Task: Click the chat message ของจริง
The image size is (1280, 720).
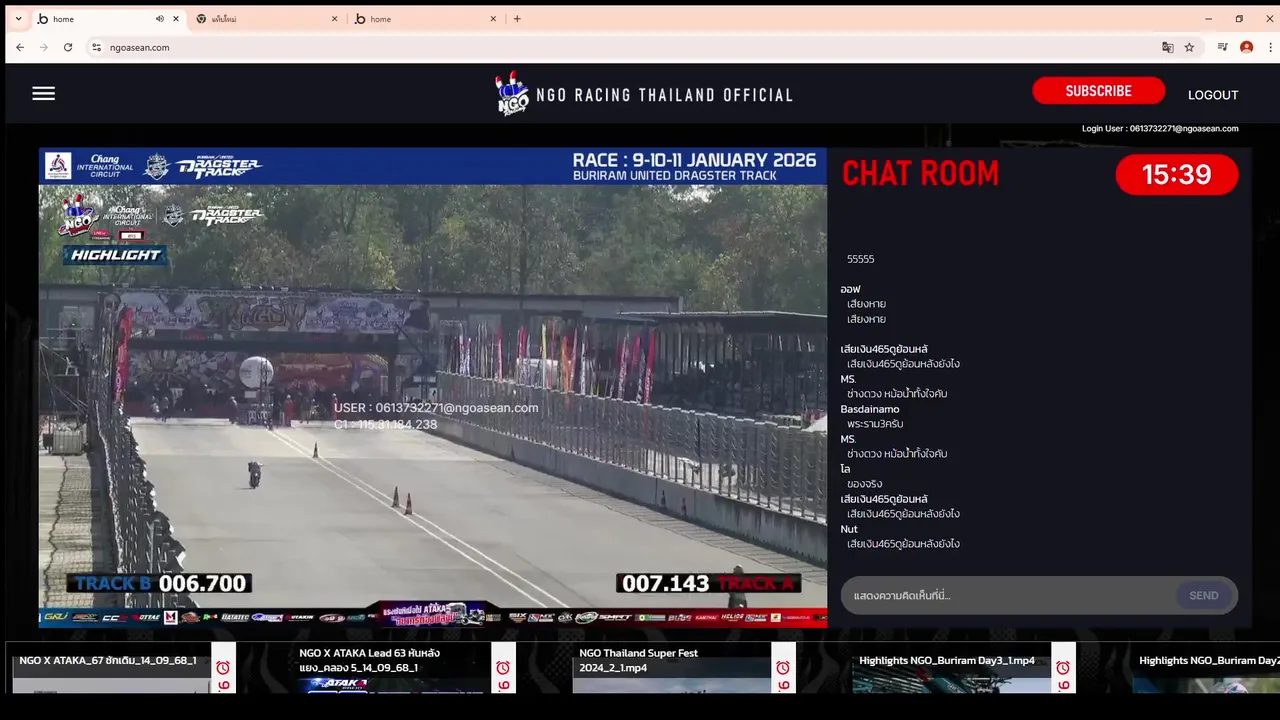Action: [x=864, y=484]
